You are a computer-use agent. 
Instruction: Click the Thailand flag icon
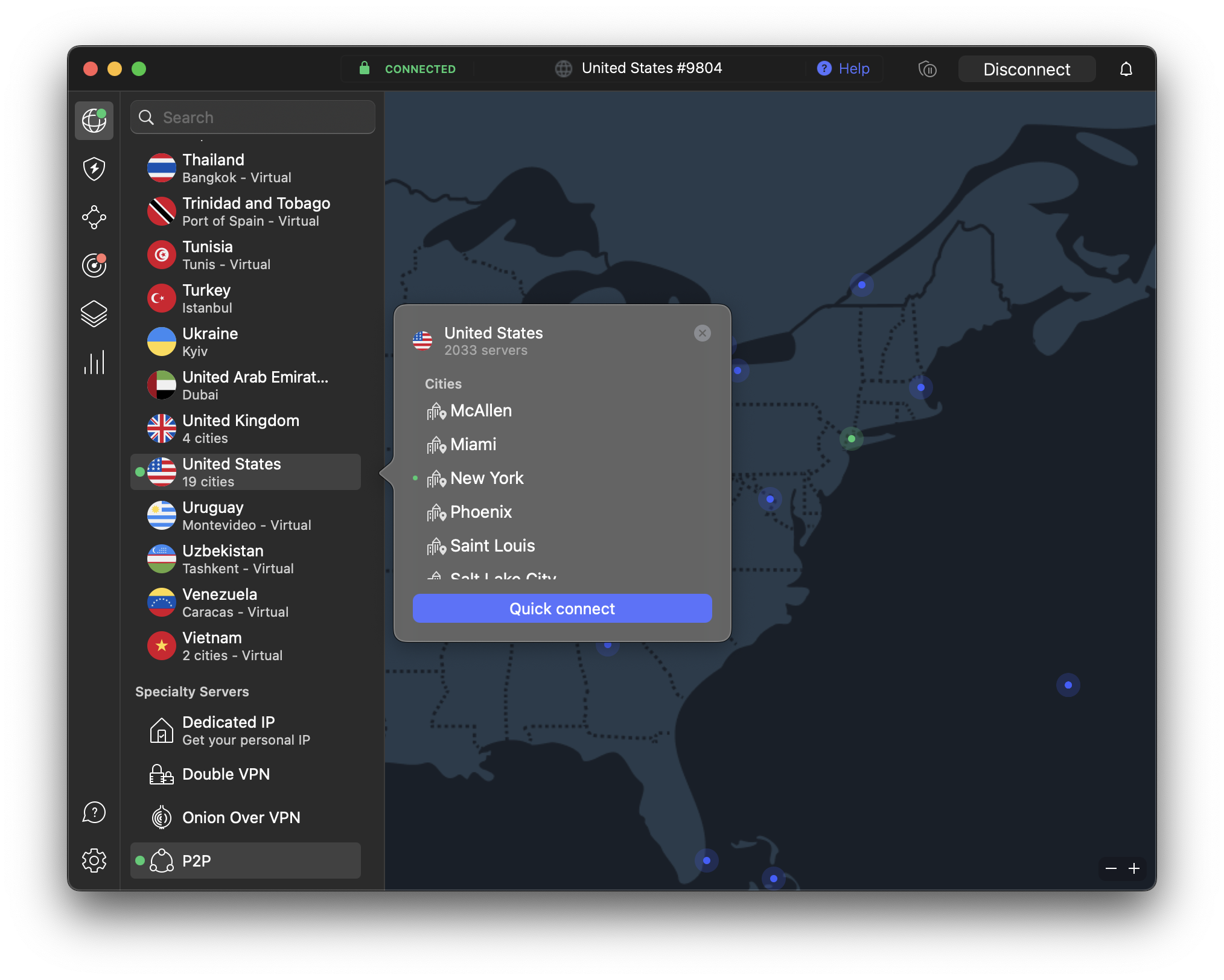(x=162, y=168)
